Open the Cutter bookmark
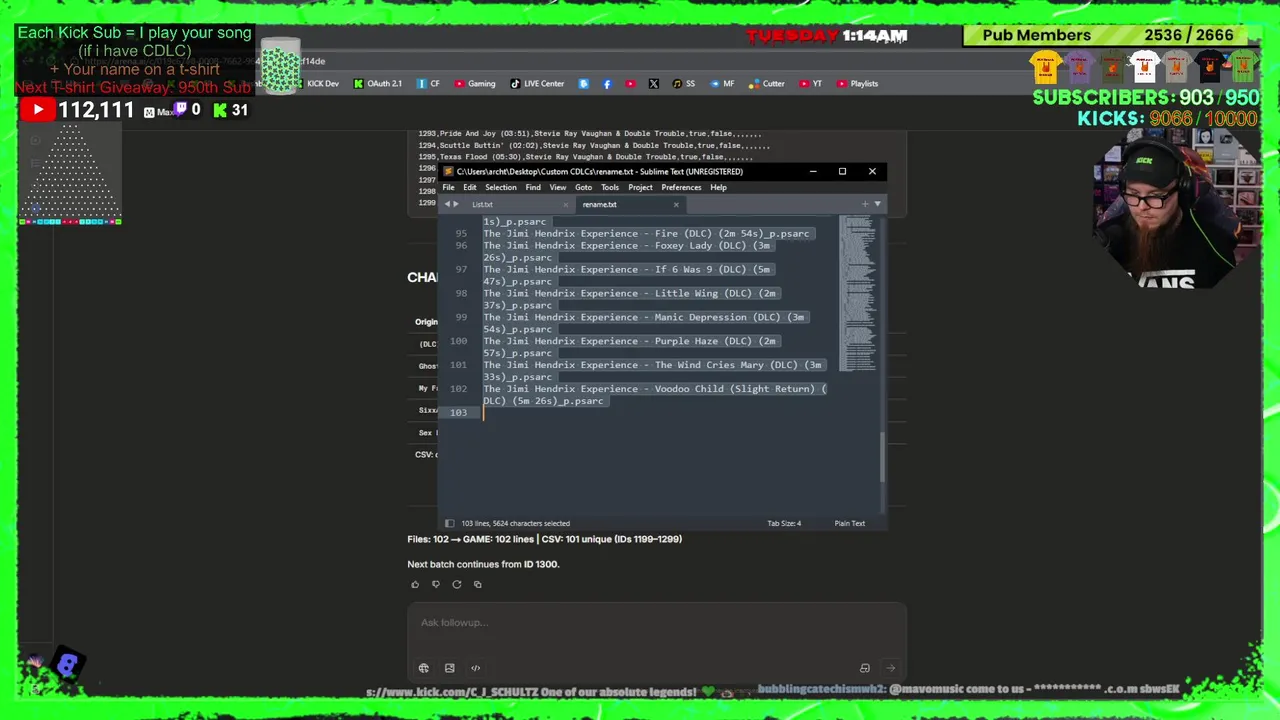 [767, 84]
